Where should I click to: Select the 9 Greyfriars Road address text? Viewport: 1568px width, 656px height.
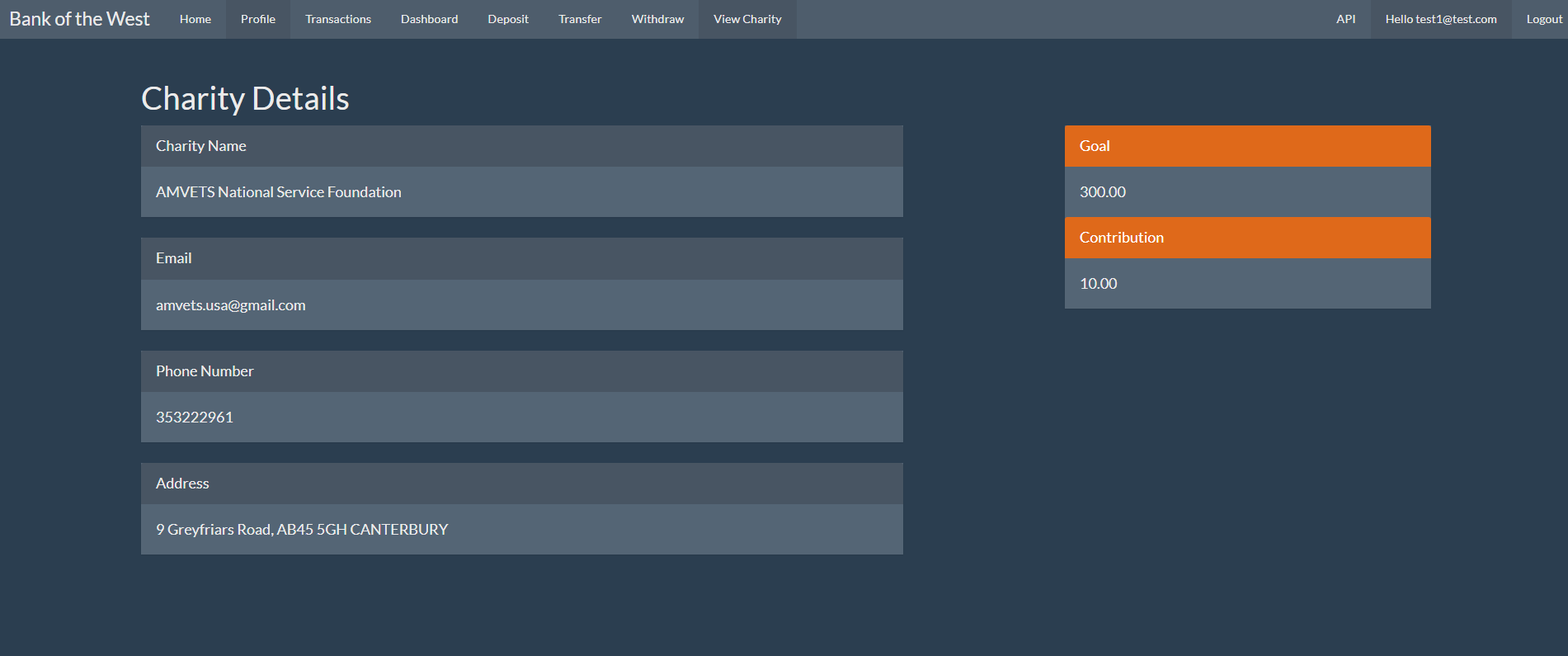pyautogui.click(x=302, y=530)
